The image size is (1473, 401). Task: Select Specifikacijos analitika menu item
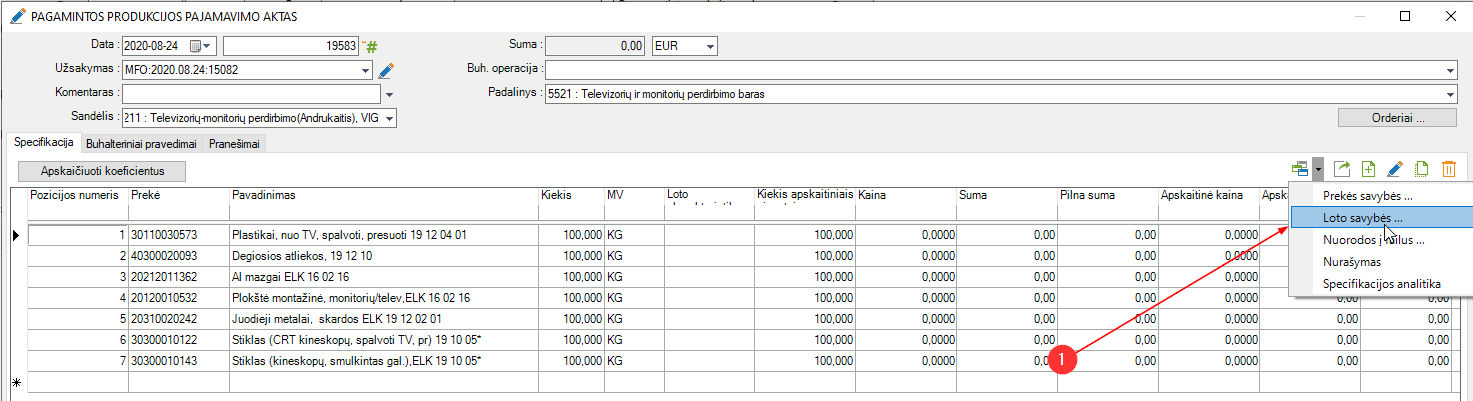click(x=1381, y=284)
